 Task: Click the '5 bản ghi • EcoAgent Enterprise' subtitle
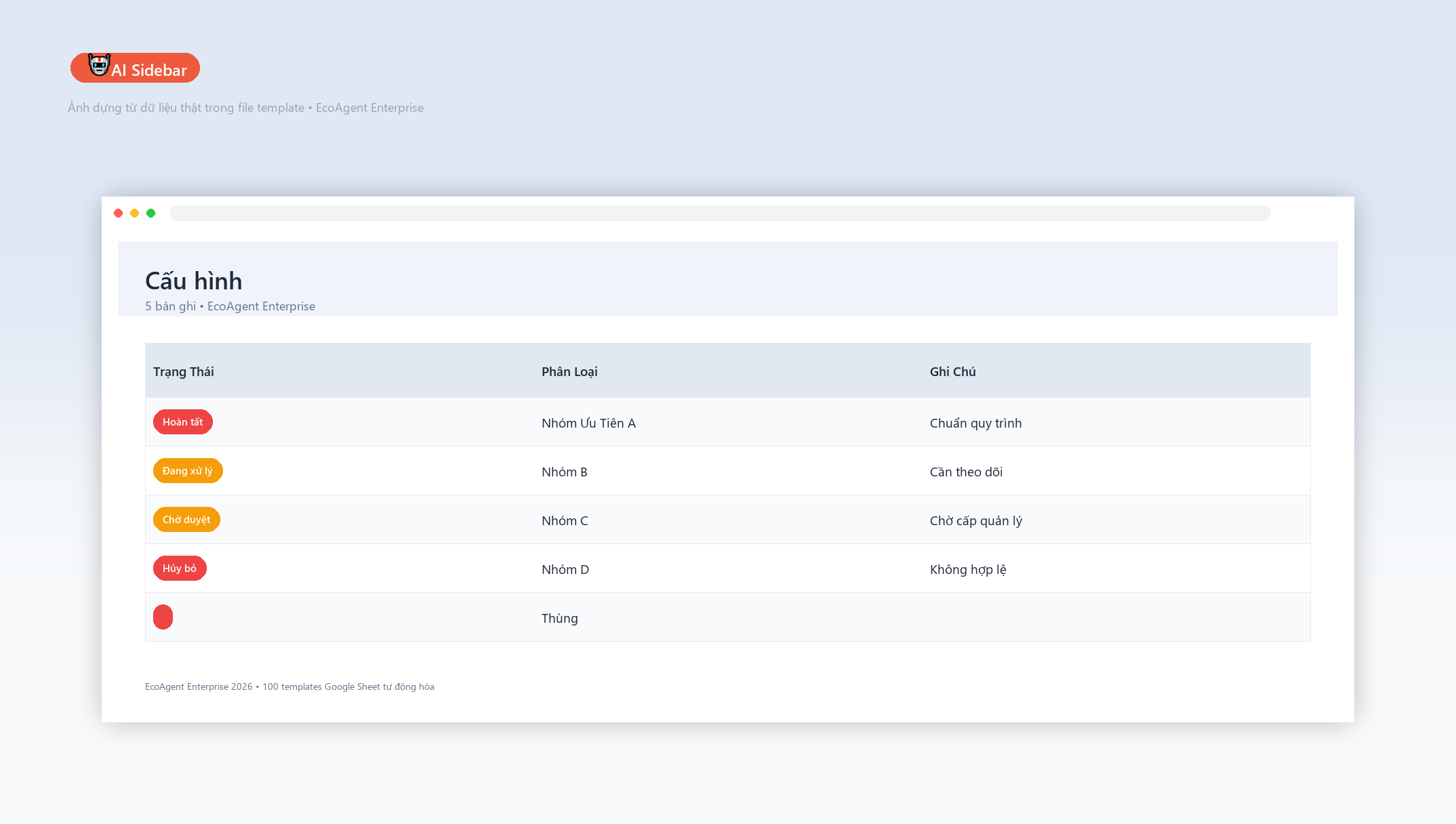click(x=230, y=306)
